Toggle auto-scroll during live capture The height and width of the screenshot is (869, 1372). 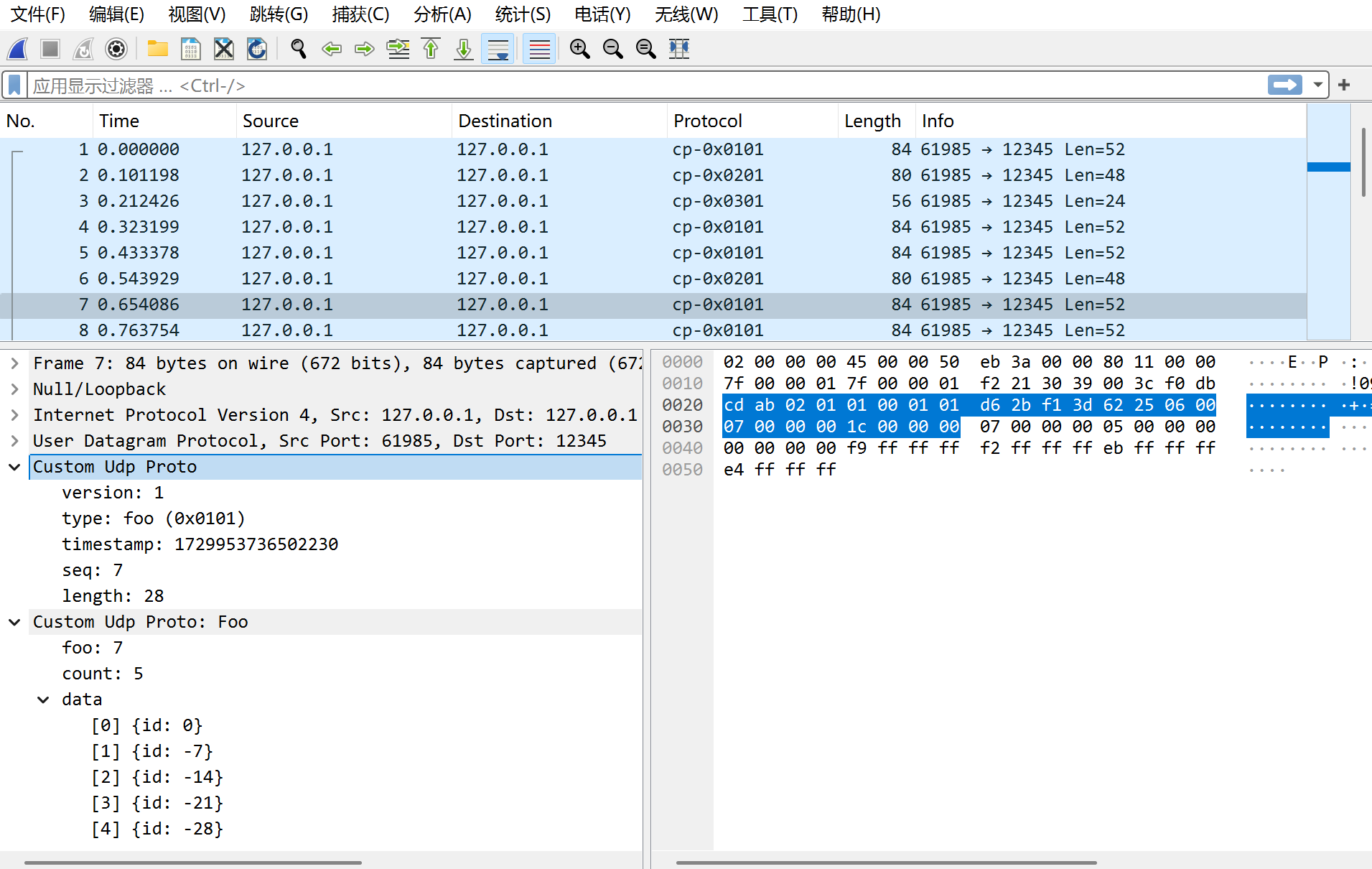(498, 49)
